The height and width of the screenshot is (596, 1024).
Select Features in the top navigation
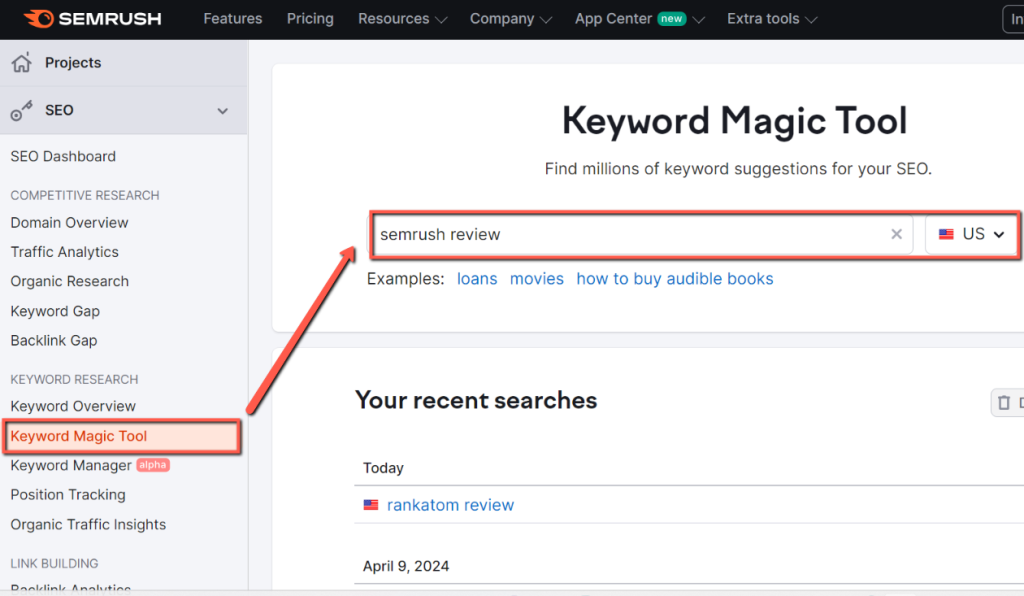[x=232, y=18]
